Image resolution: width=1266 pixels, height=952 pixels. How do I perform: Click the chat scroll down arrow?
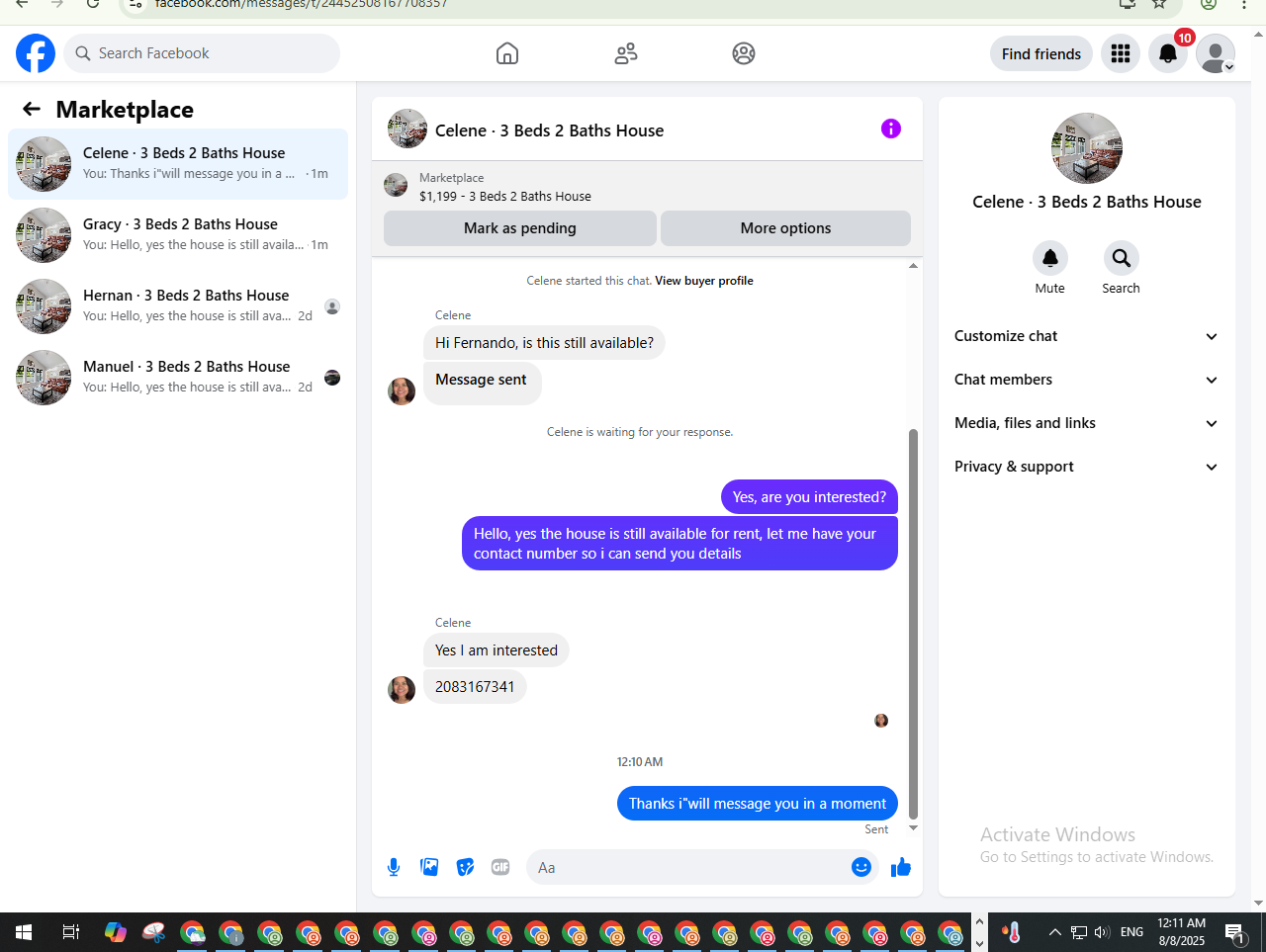pos(914,828)
